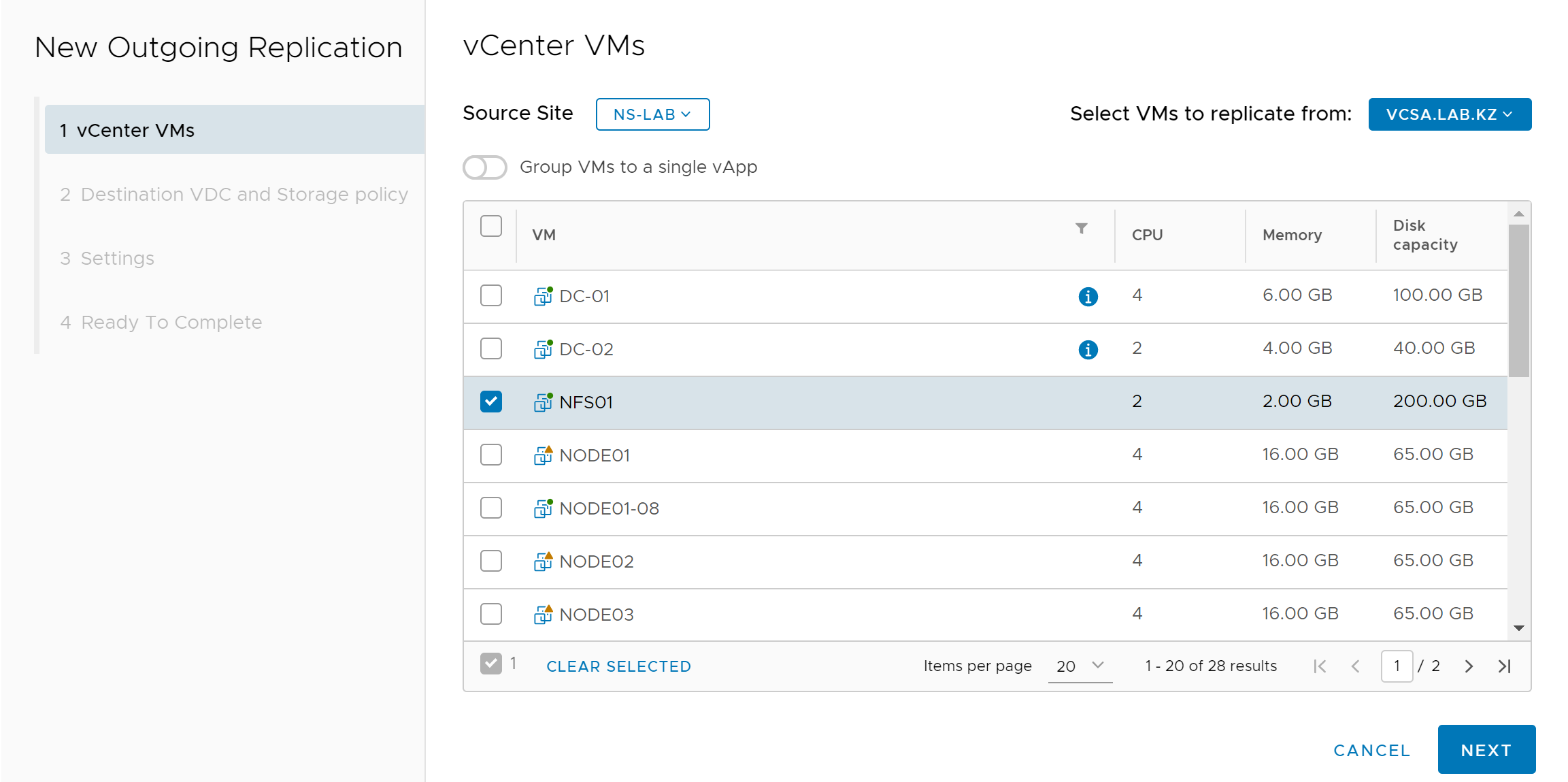Click the NEXT button
This screenshot has height=782, width=1568.
coord(1486,749)
